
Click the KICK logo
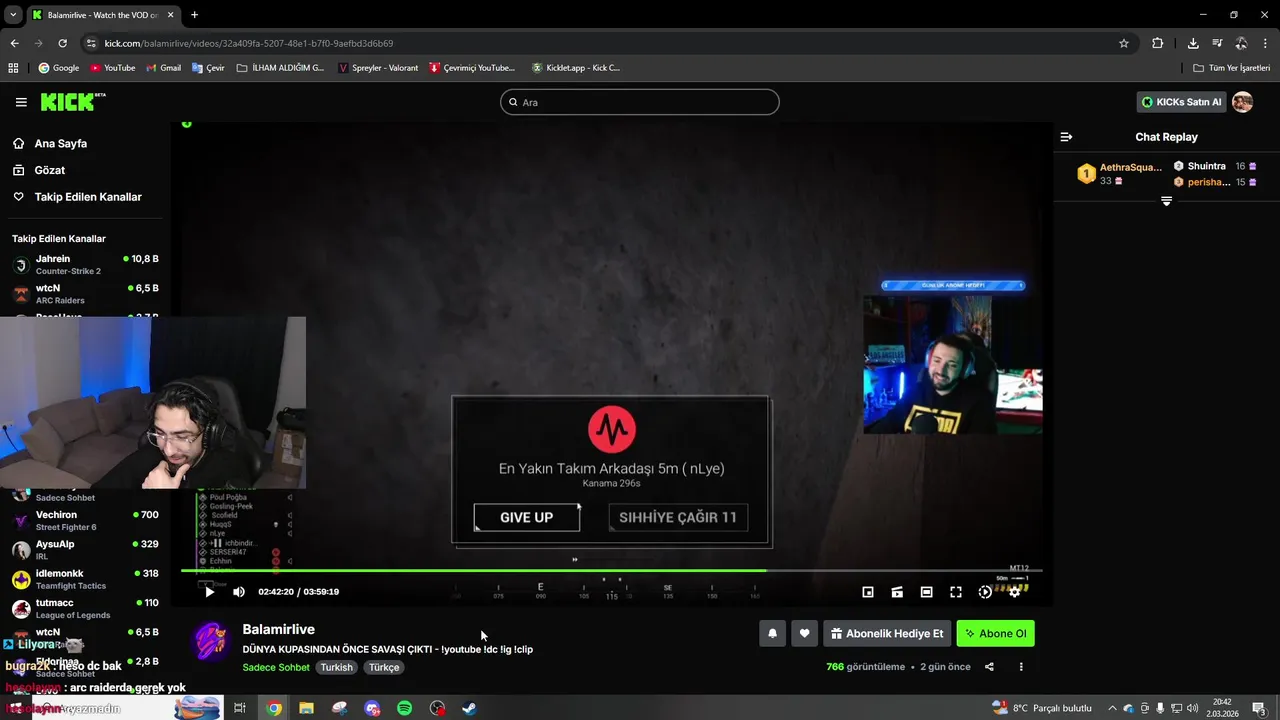[x=72, y=102]
